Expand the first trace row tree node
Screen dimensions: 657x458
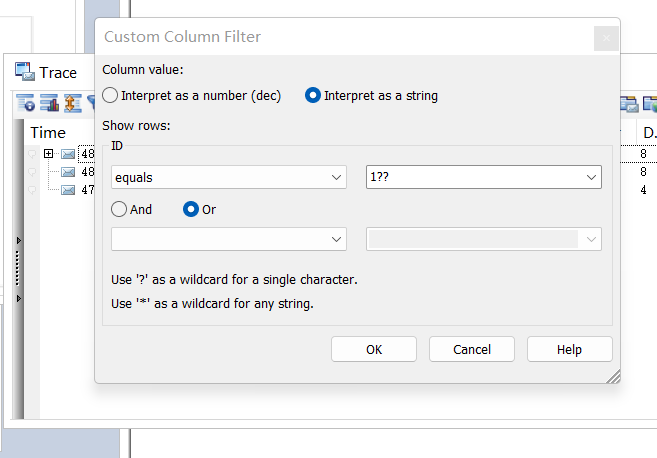49,154
